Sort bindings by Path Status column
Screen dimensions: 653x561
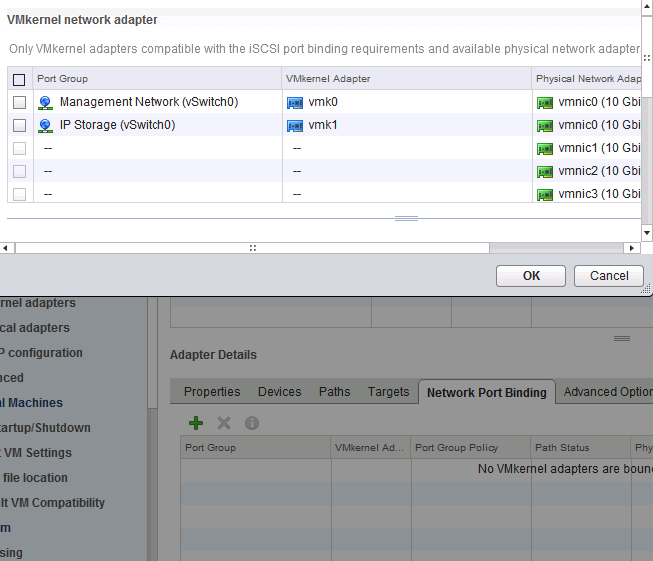coord(581,448)
